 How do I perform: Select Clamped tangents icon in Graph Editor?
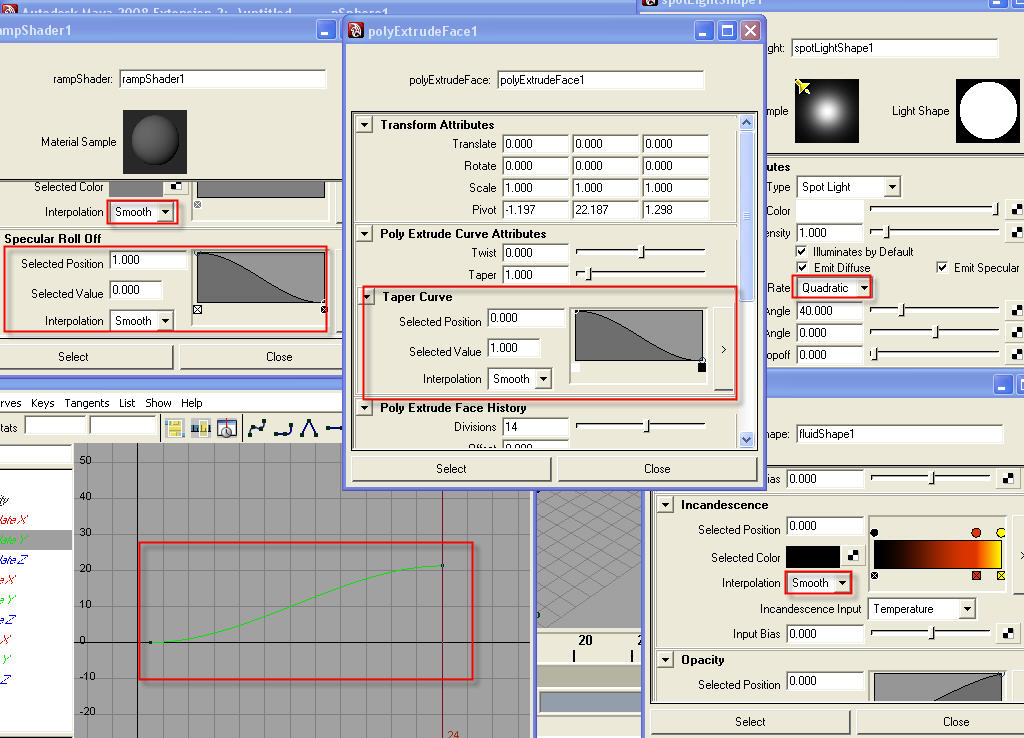283,428
